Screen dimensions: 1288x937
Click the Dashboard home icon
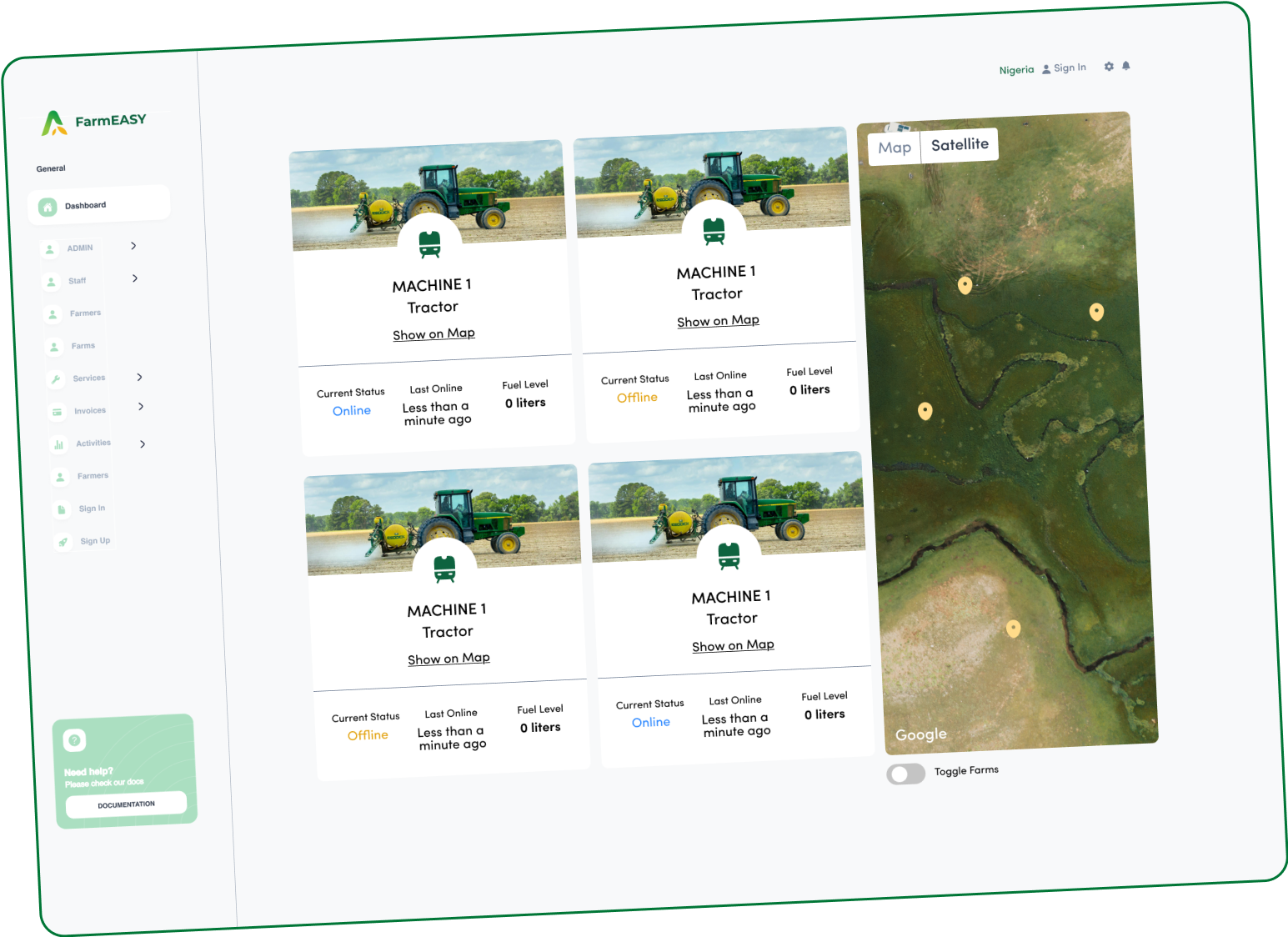pos(48,207)
